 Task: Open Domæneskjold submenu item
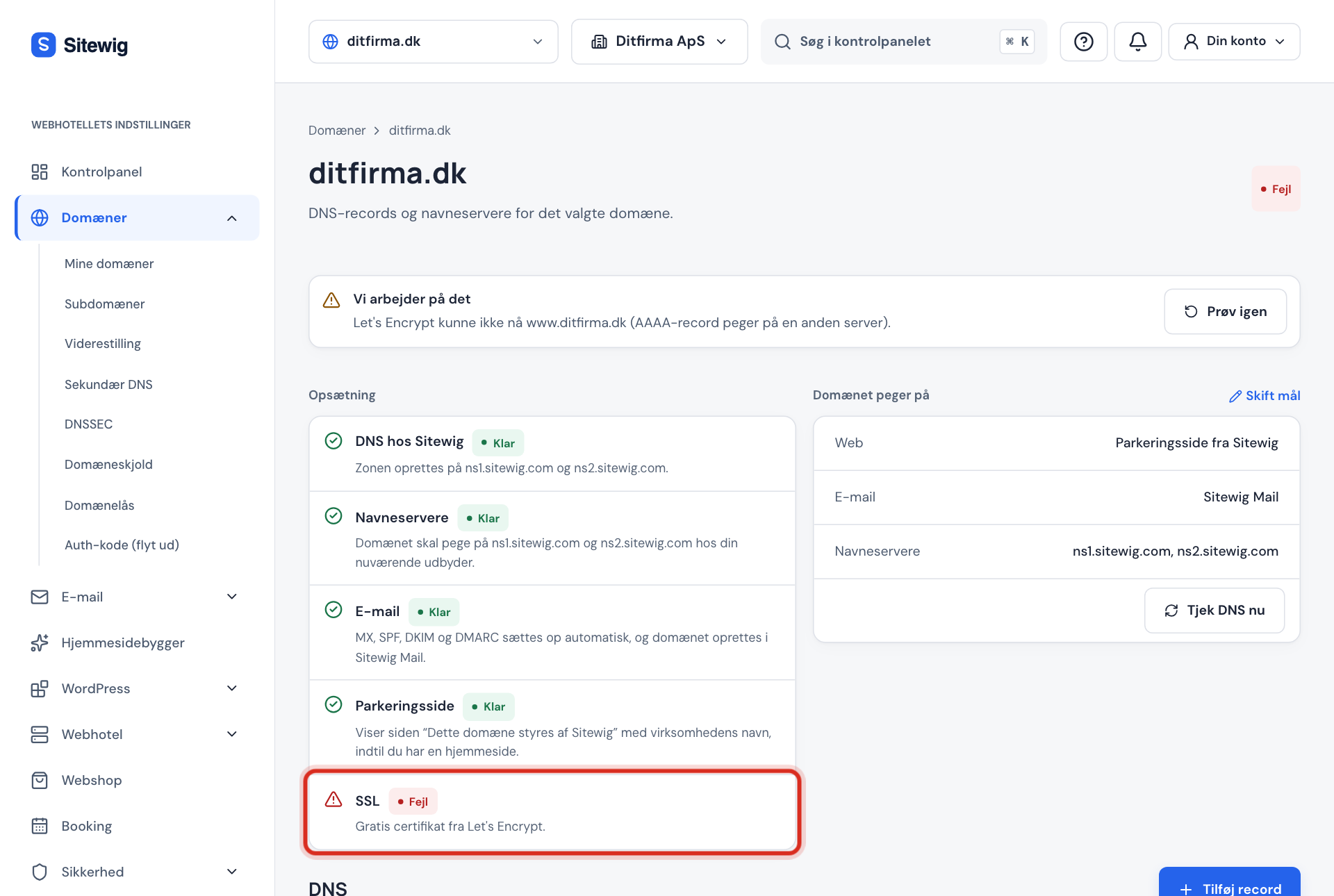point(108,465)
